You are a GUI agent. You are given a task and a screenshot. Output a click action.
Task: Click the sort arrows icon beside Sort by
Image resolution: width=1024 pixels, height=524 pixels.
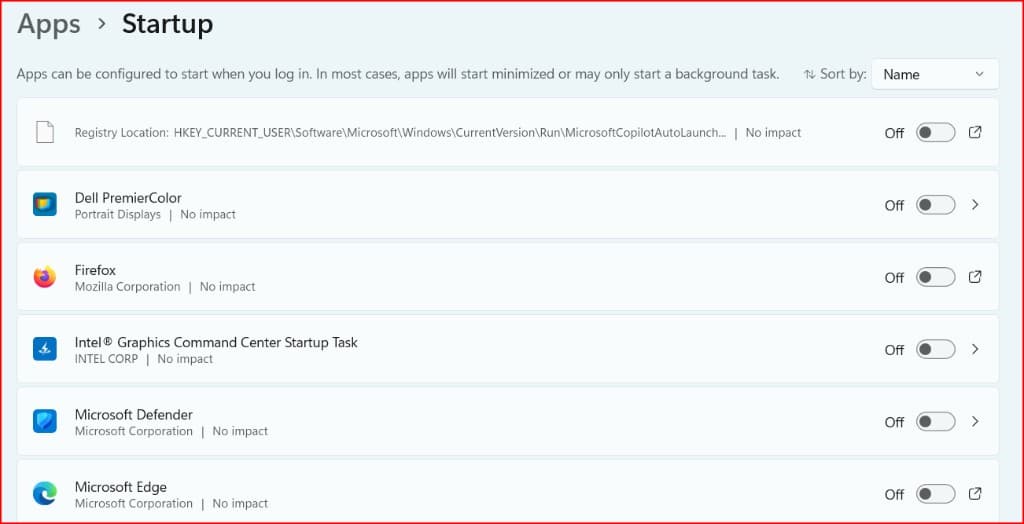pyautogui.click(x=809, y=74)
